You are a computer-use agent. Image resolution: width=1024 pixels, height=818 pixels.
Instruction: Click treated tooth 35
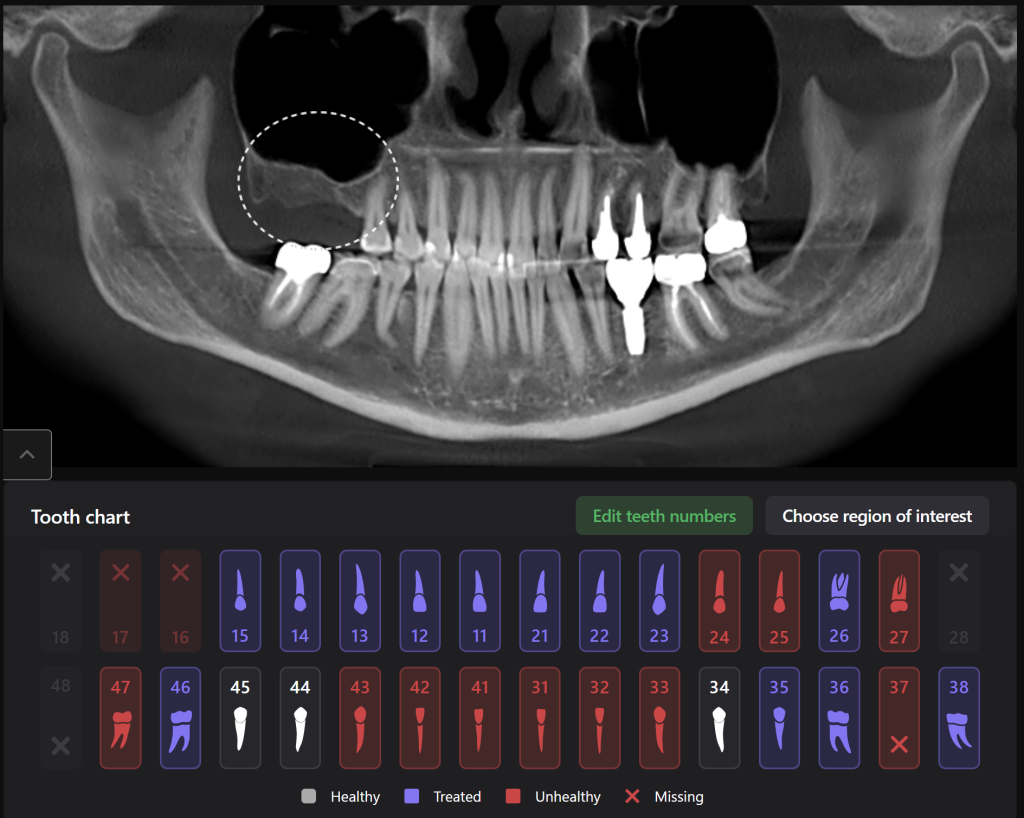(779, 717)
